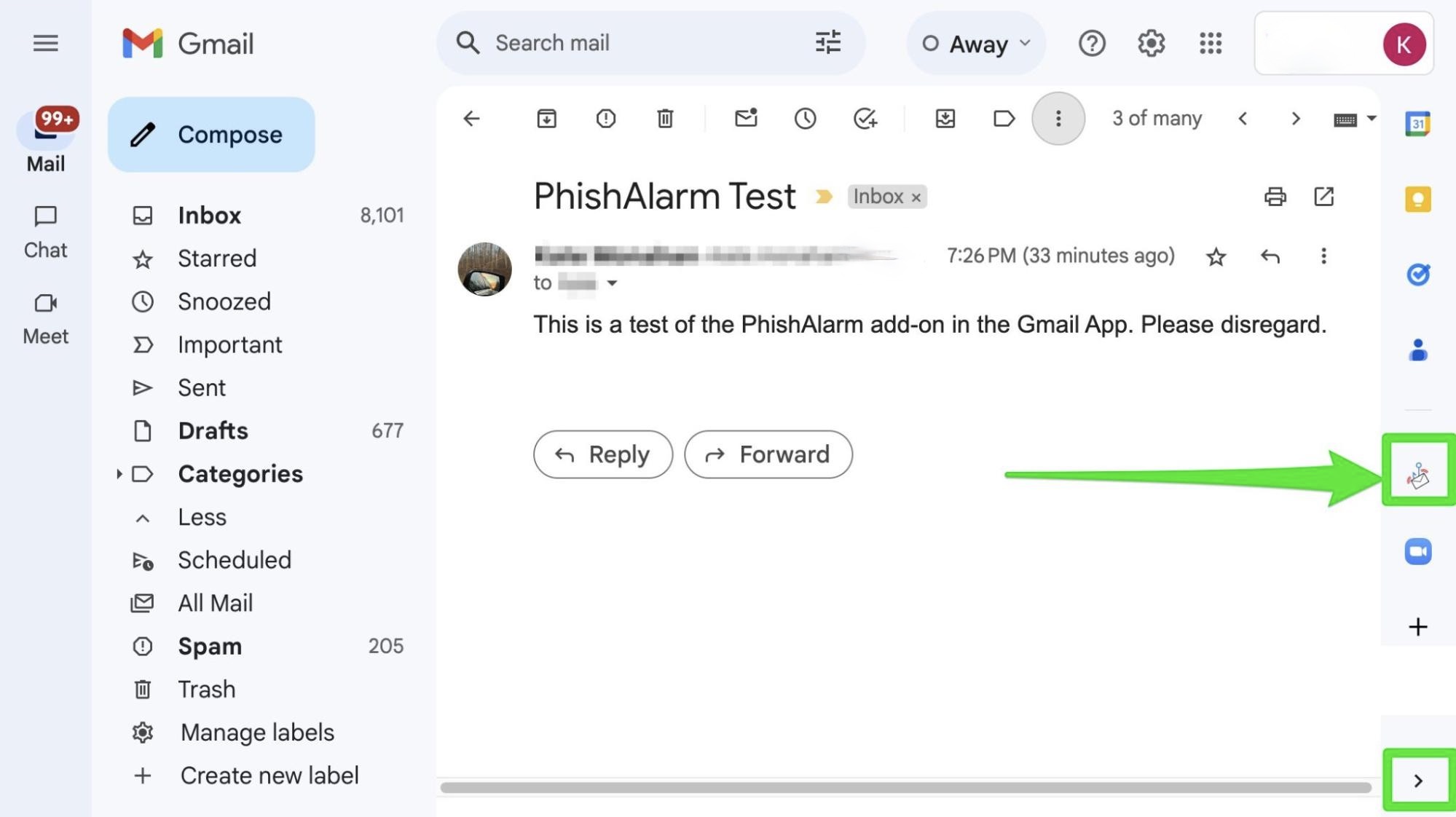This screenshot has height=817, width=1456.
Task: Toggle the importance marker beside the subject
Action: [x=824, y=197]
